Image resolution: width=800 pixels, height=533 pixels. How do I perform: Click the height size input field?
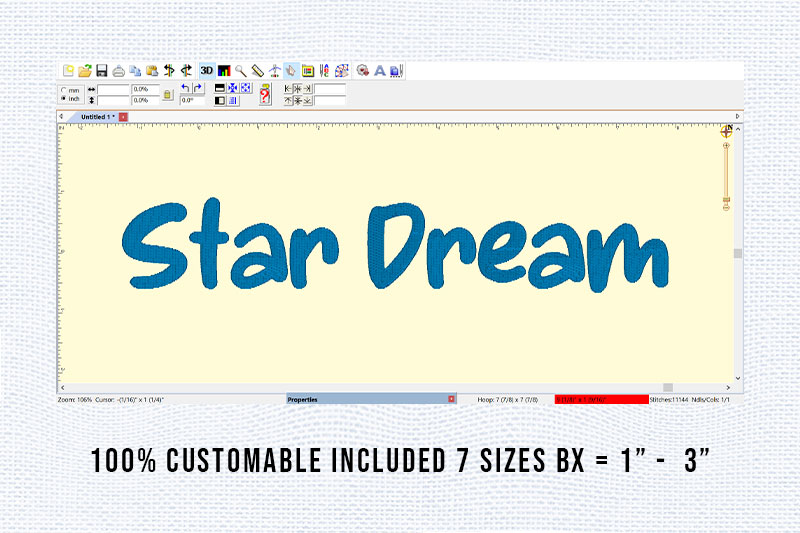click(x=113, y=100)
